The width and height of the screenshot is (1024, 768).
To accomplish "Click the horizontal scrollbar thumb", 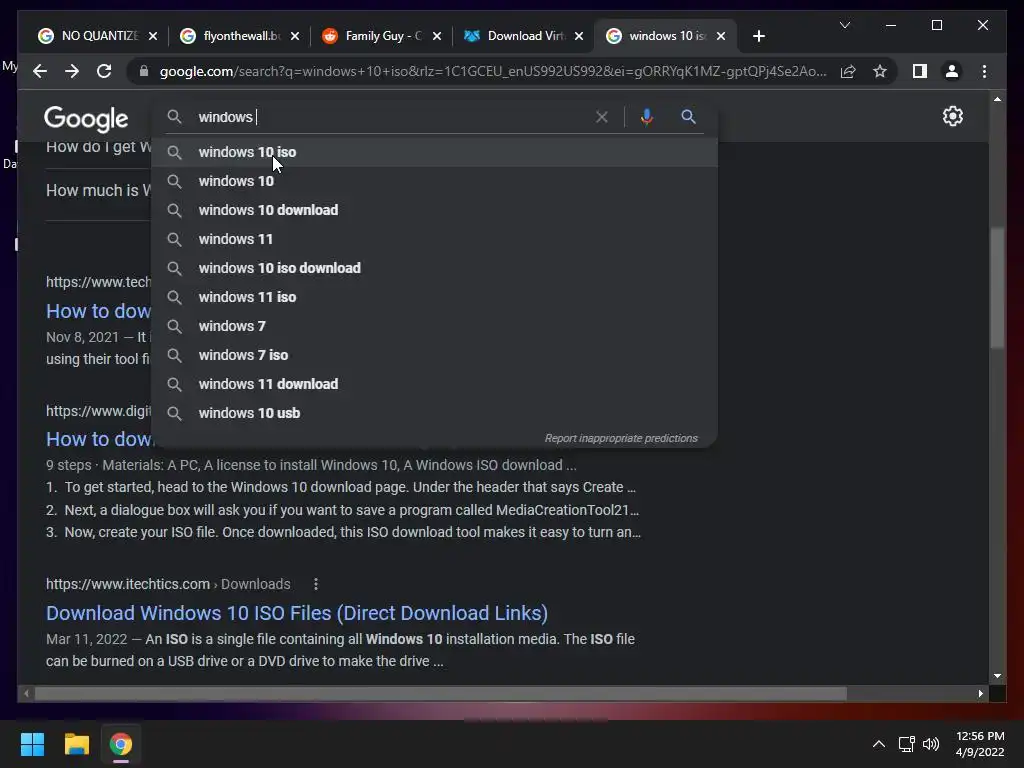I will coord(440,694).
